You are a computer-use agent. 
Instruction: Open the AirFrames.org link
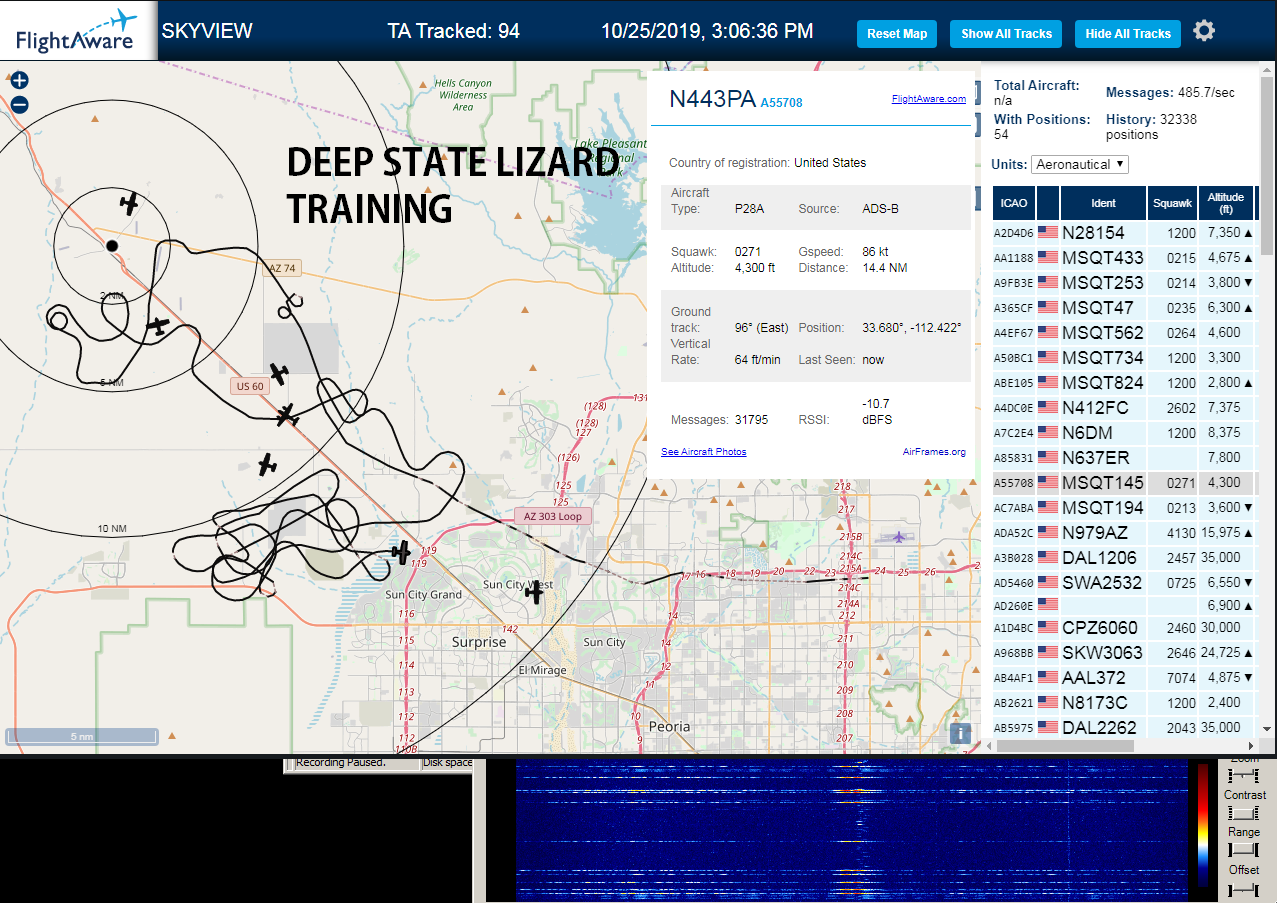click(934, 452)
